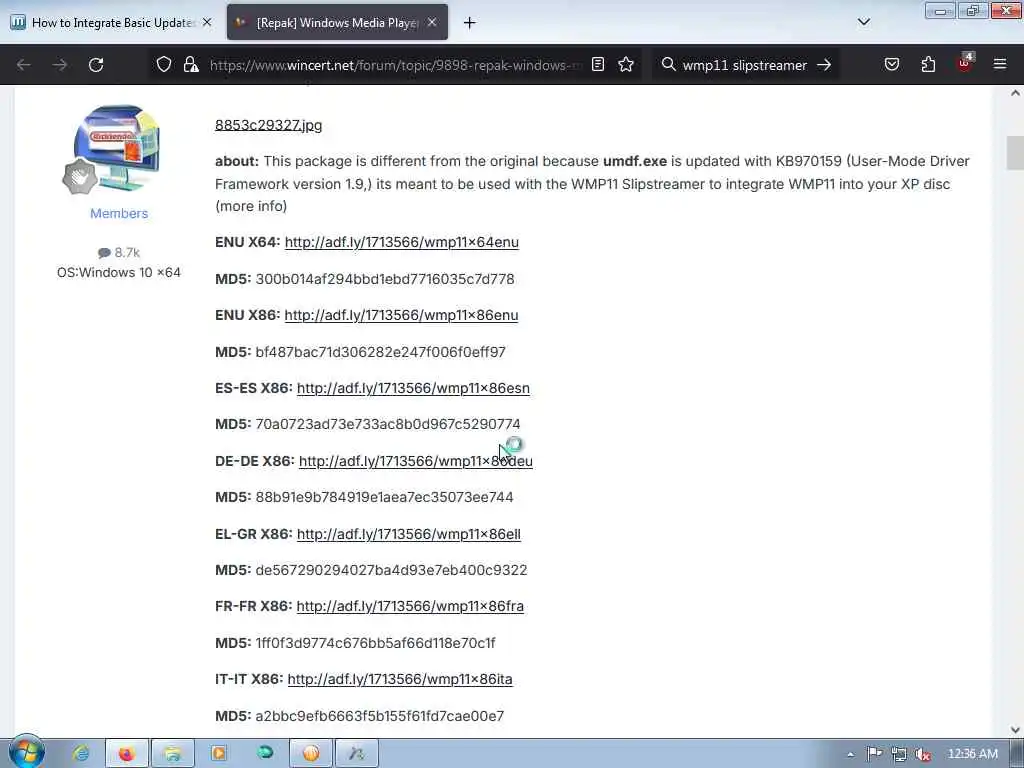
Task: Click MD5 hash starting with 88b91e9b
Action: tap(384, 498)
